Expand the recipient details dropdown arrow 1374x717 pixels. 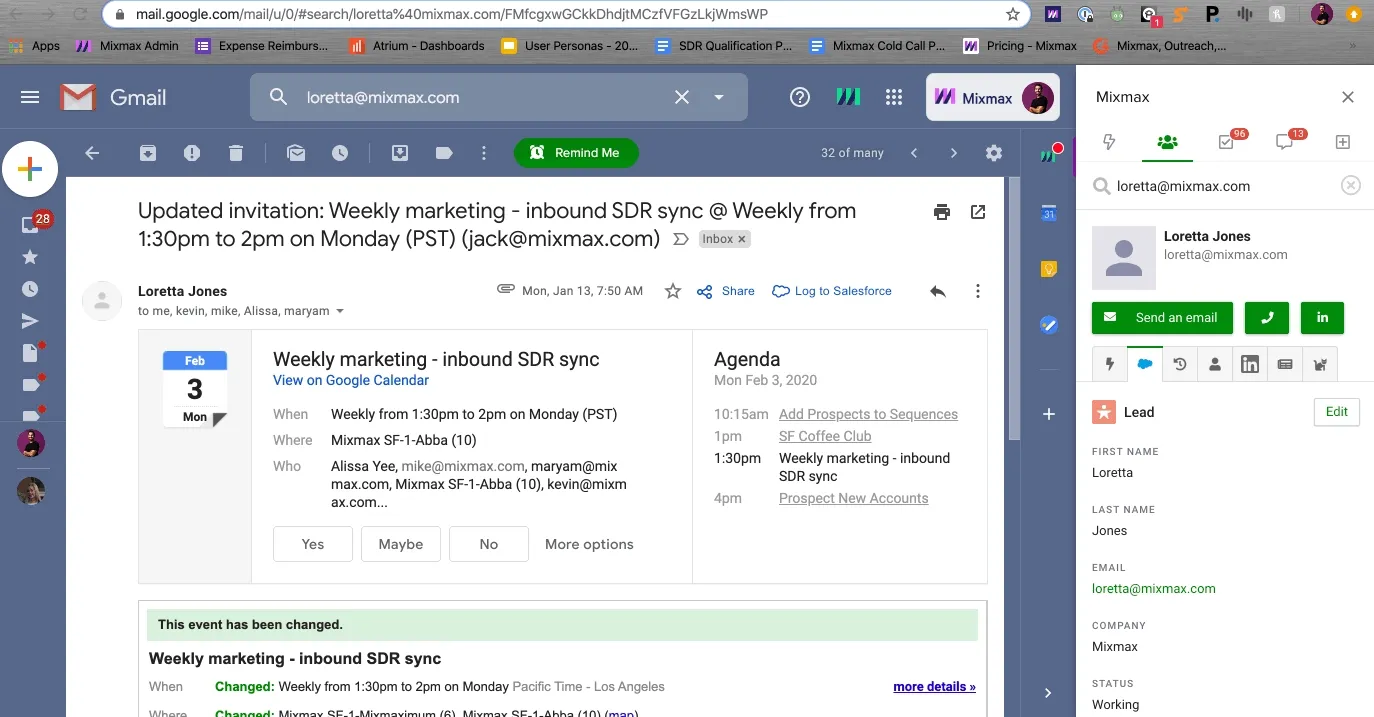[x=340, y=311]
